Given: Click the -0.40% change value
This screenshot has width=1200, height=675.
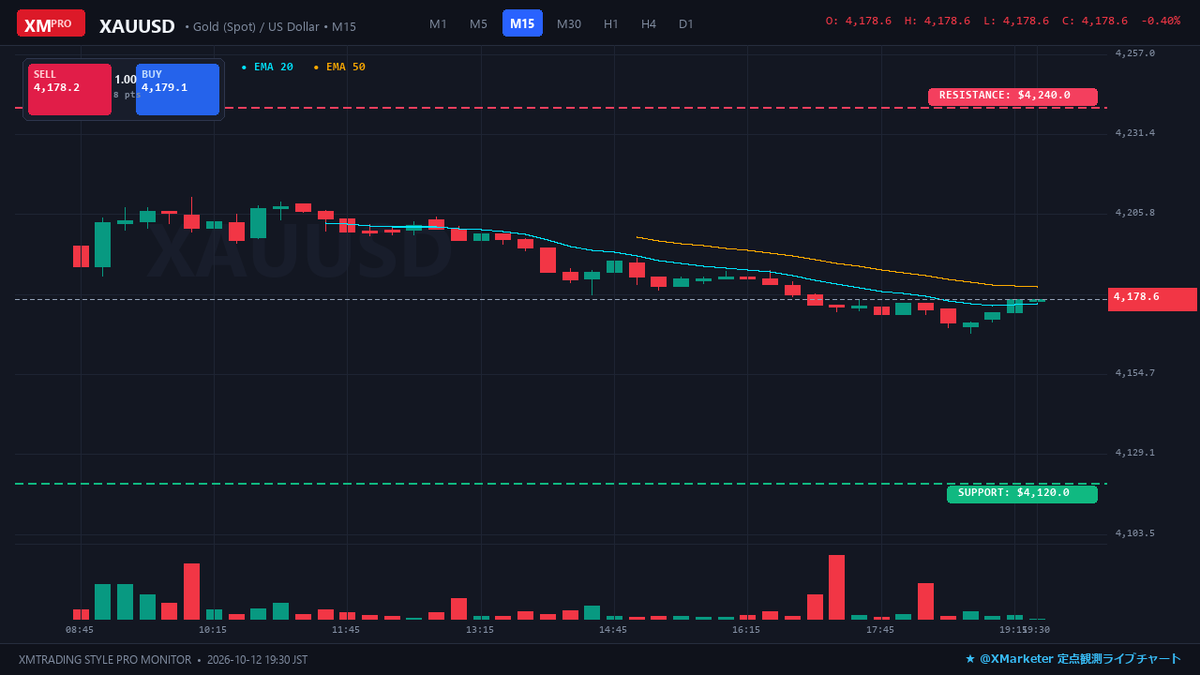Looking at the screenshot, I should pyautogui.click(x=1161, y=21).
